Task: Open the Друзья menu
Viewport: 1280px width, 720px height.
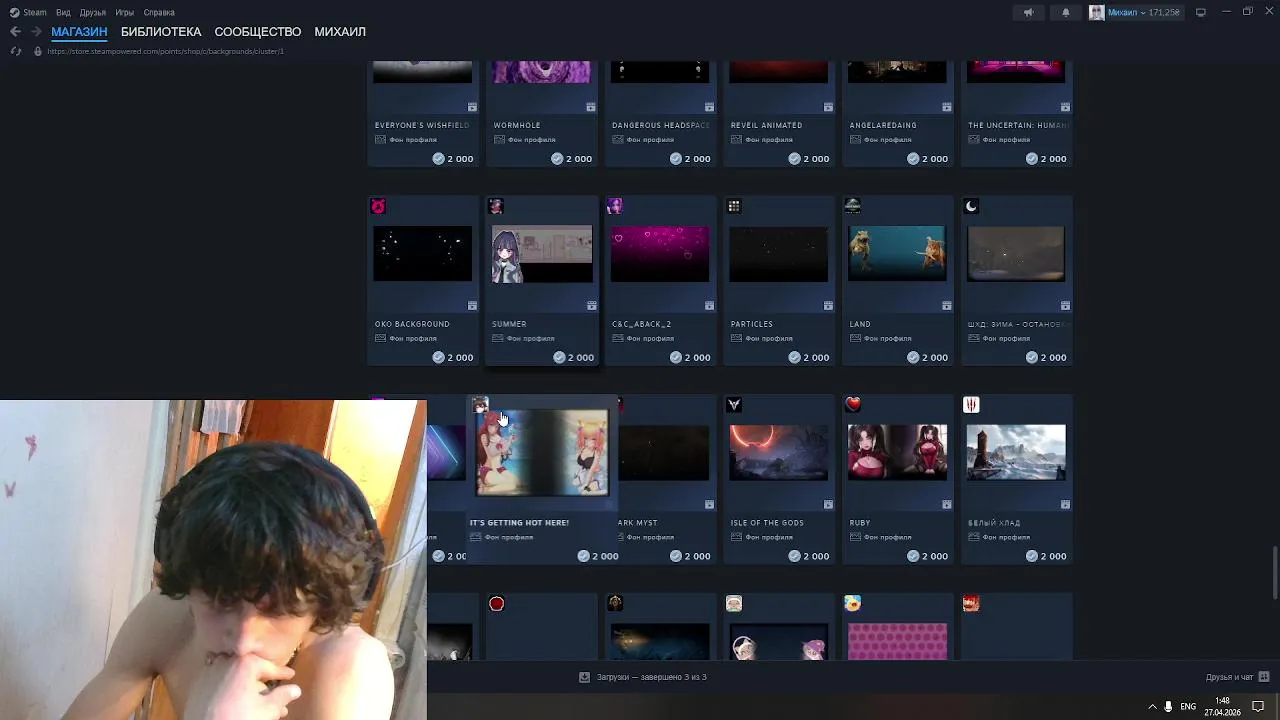Action: tap(93, 12)
